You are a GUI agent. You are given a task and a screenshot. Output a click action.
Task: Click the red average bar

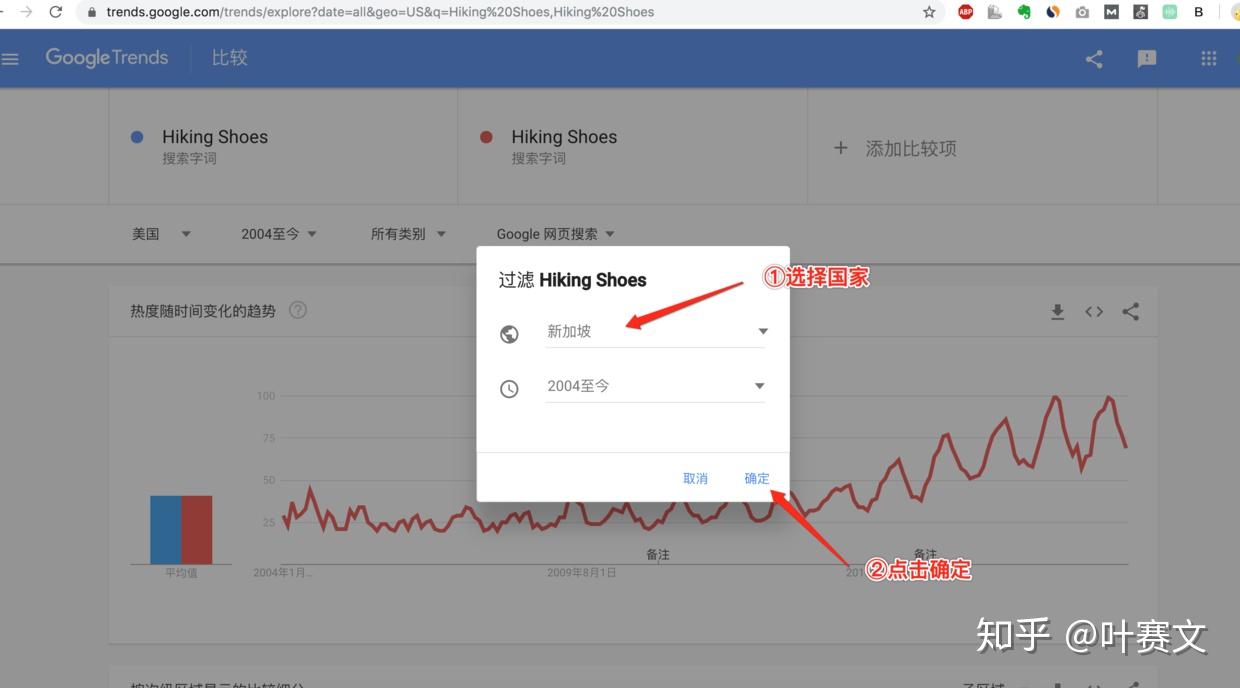pyautogui.click(x=197, y=529)
